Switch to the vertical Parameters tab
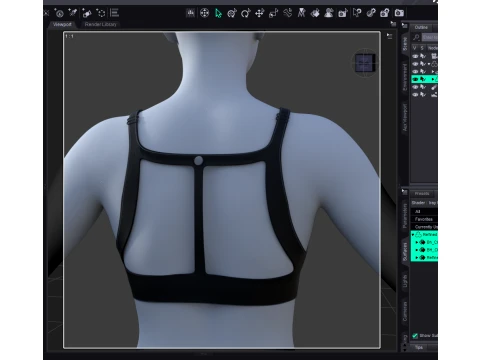The width and height of the screenshot is (480, 360). (405, 216)
